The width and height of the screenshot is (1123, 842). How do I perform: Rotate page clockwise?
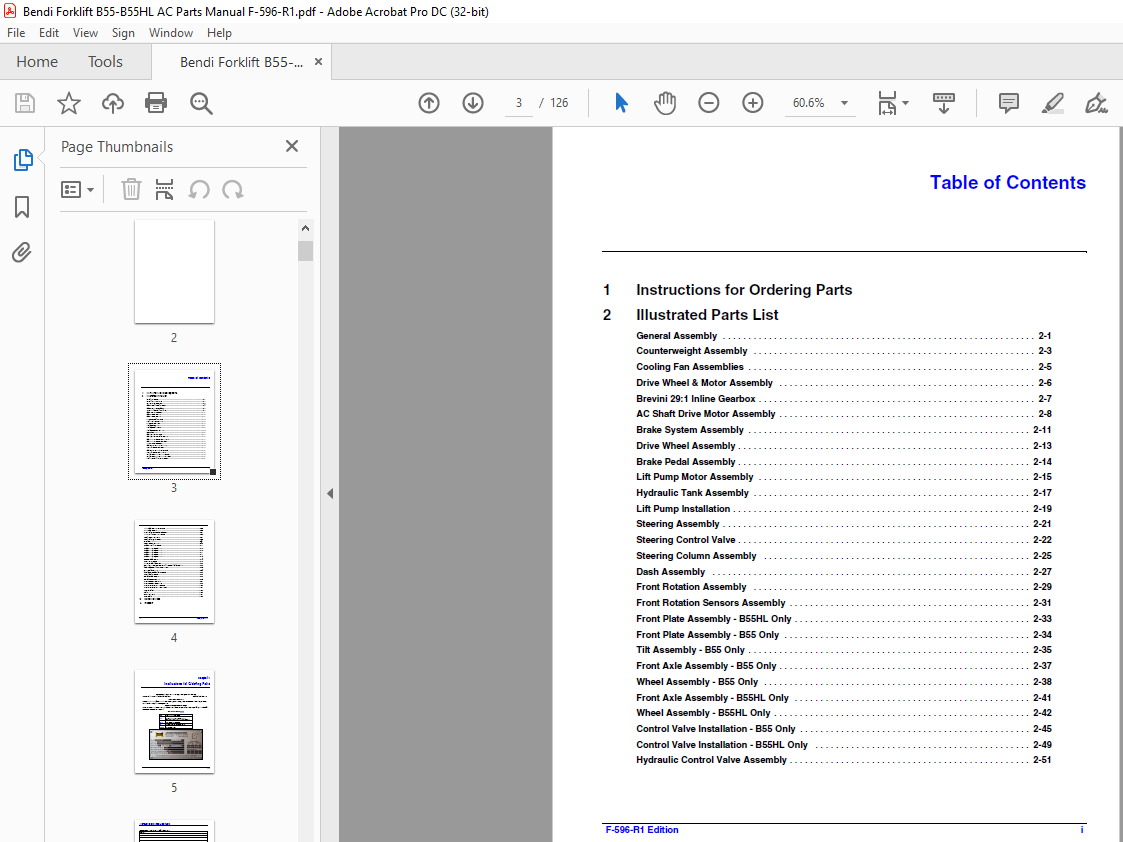pos(233,190)
